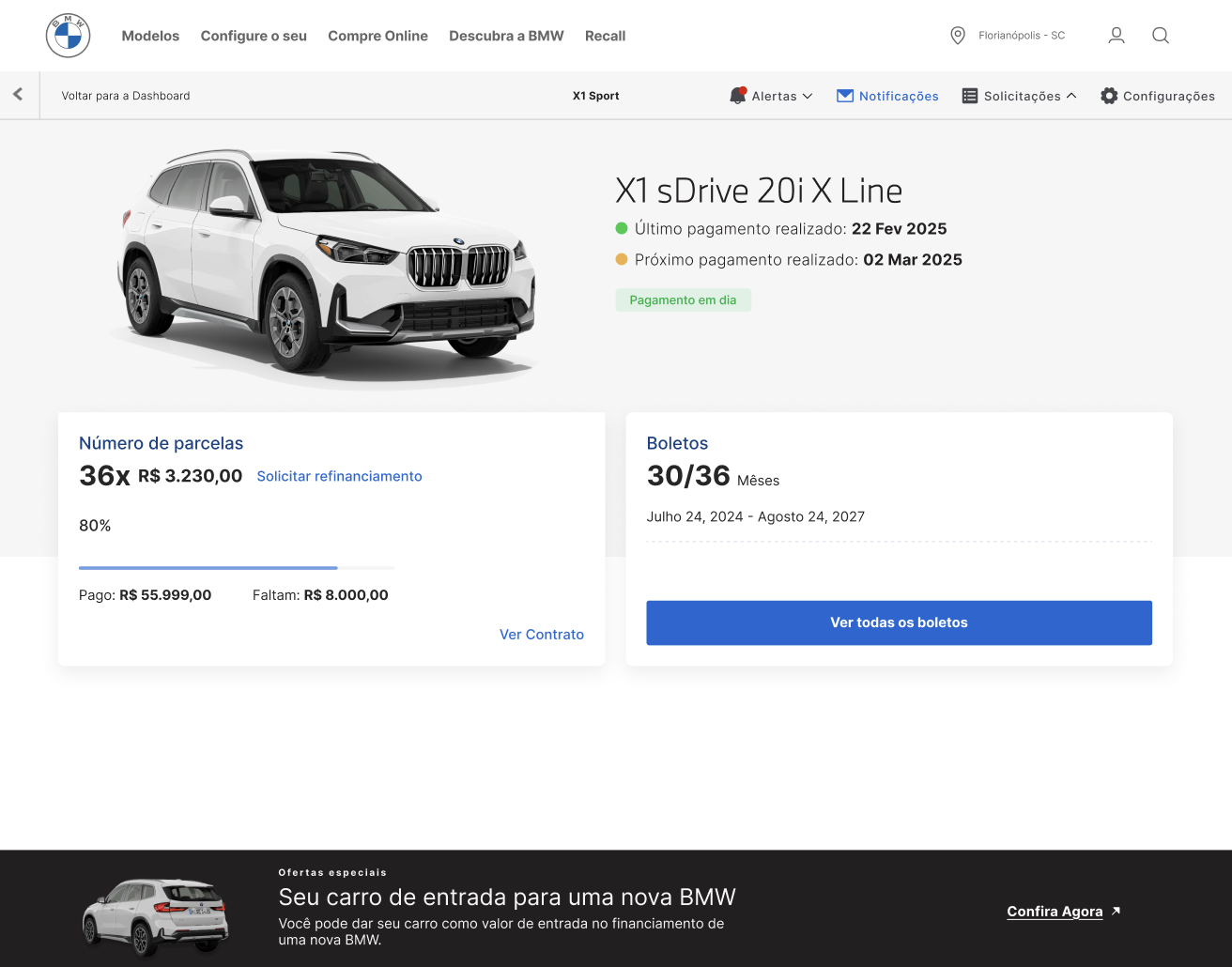Image resolution: width=1232 pixels, height=967 pixels.
Task: Open the Modelos menu
Action: 150,36
